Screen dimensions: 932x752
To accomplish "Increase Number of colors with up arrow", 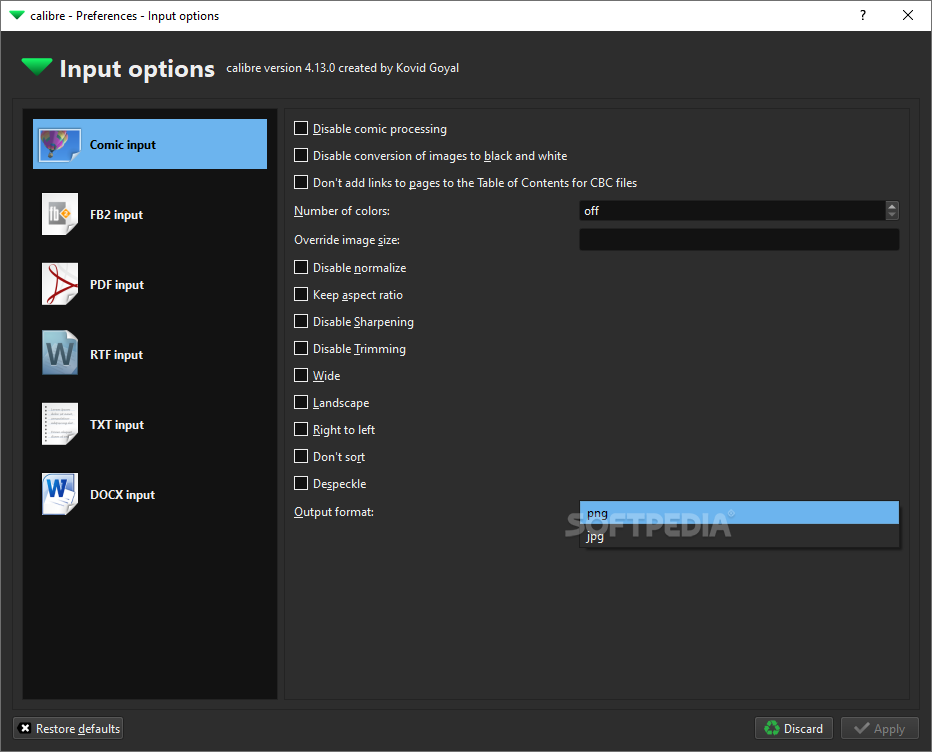I will pos(892,206).
